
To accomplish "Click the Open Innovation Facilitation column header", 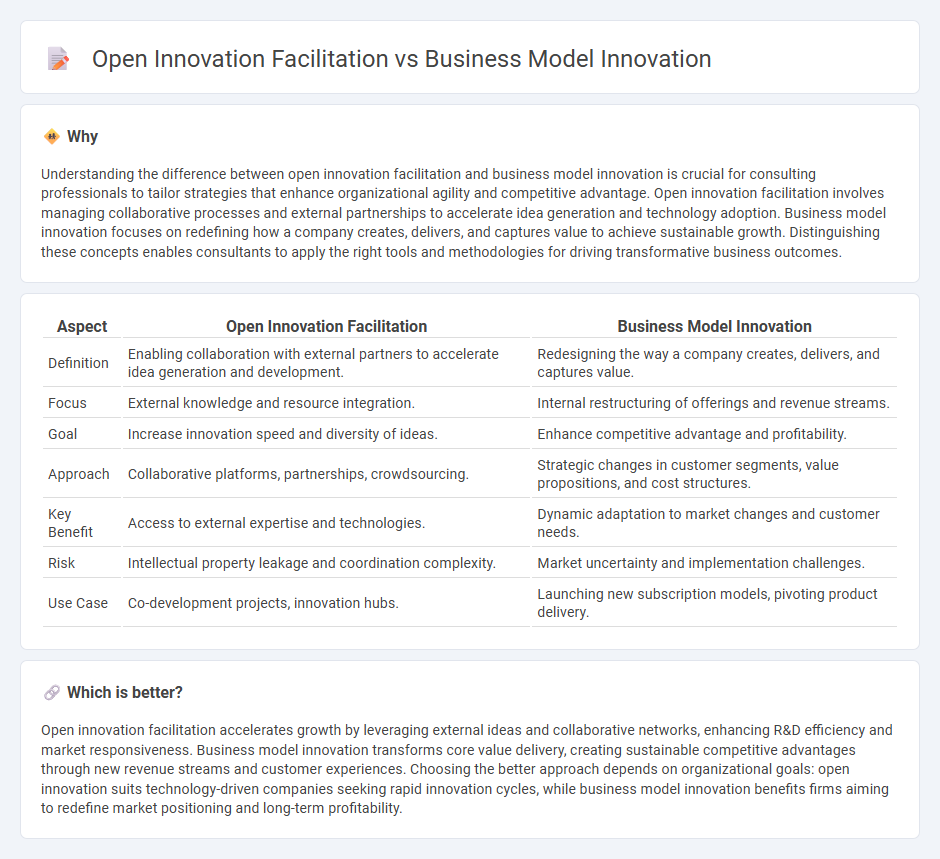I will click(326, 327).
